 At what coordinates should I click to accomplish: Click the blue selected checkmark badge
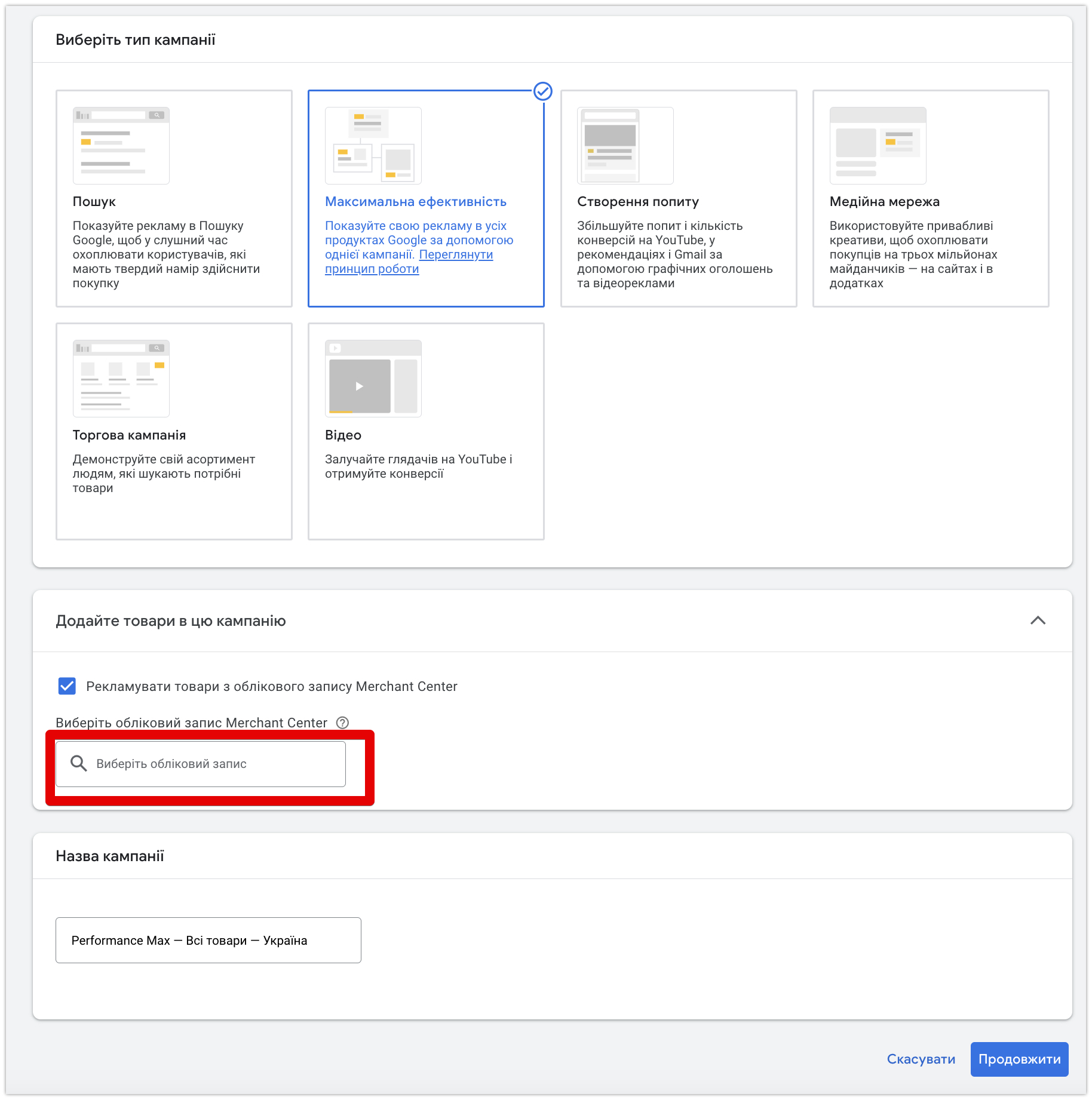click(543, 91)
